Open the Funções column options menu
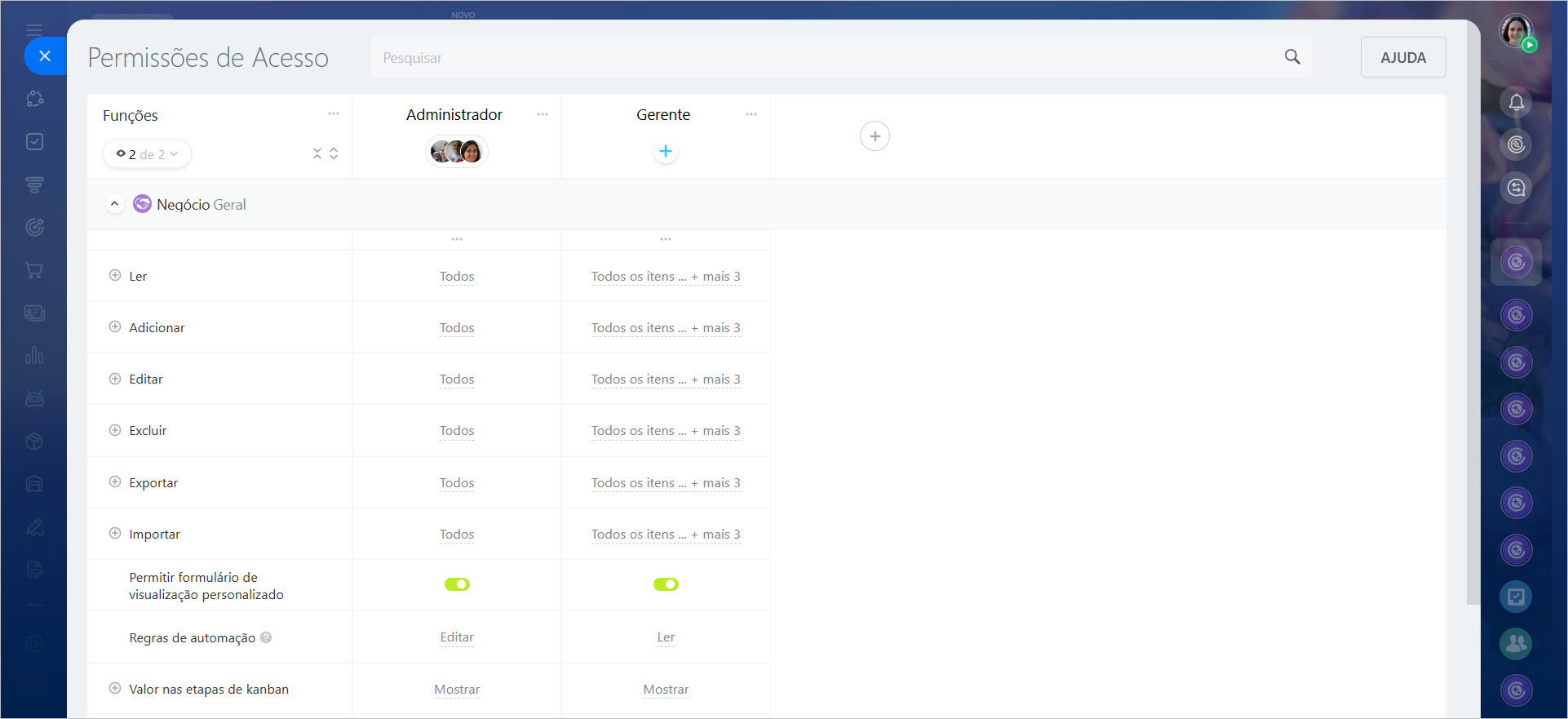This screenshot has height=719, width=1568. point(334,113)
